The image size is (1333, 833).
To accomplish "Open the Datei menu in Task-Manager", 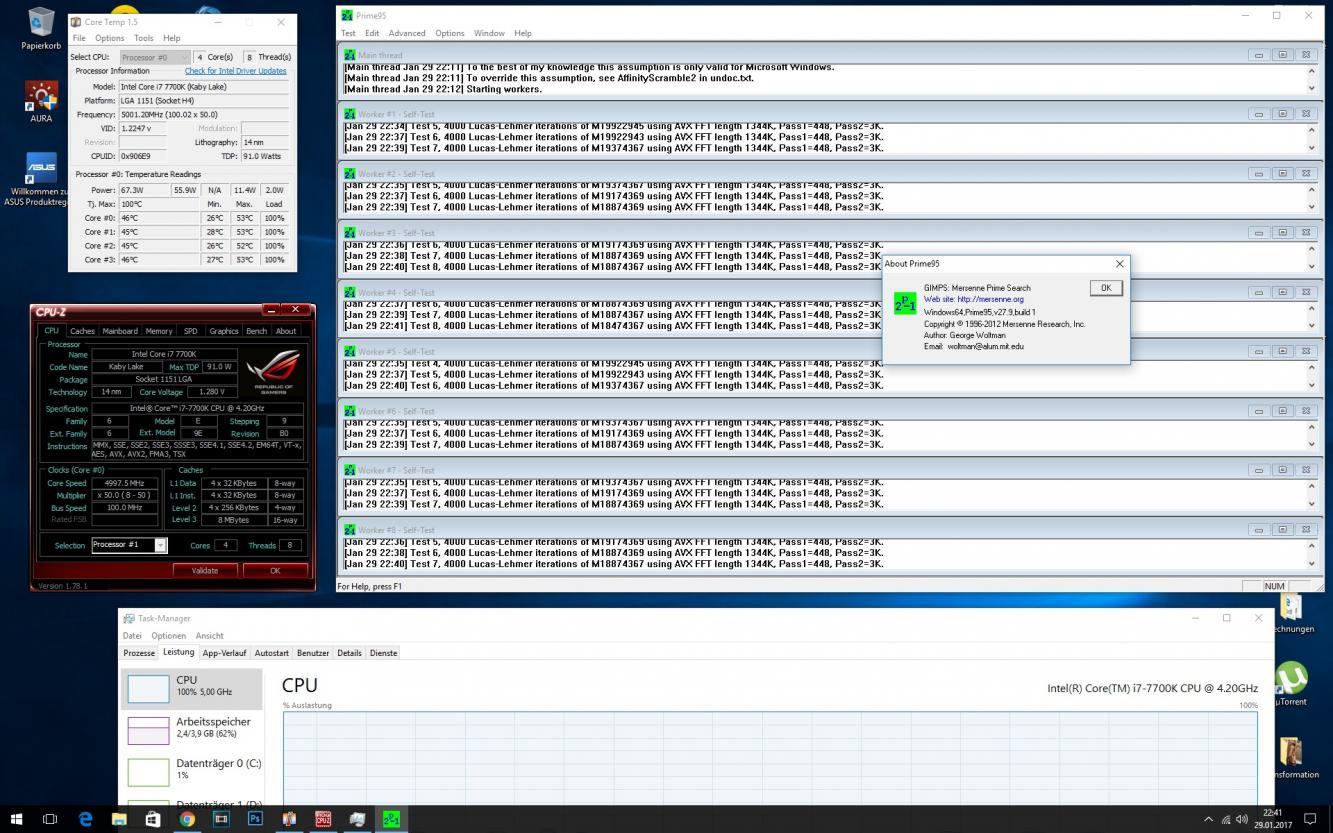I will pos(132,635).
